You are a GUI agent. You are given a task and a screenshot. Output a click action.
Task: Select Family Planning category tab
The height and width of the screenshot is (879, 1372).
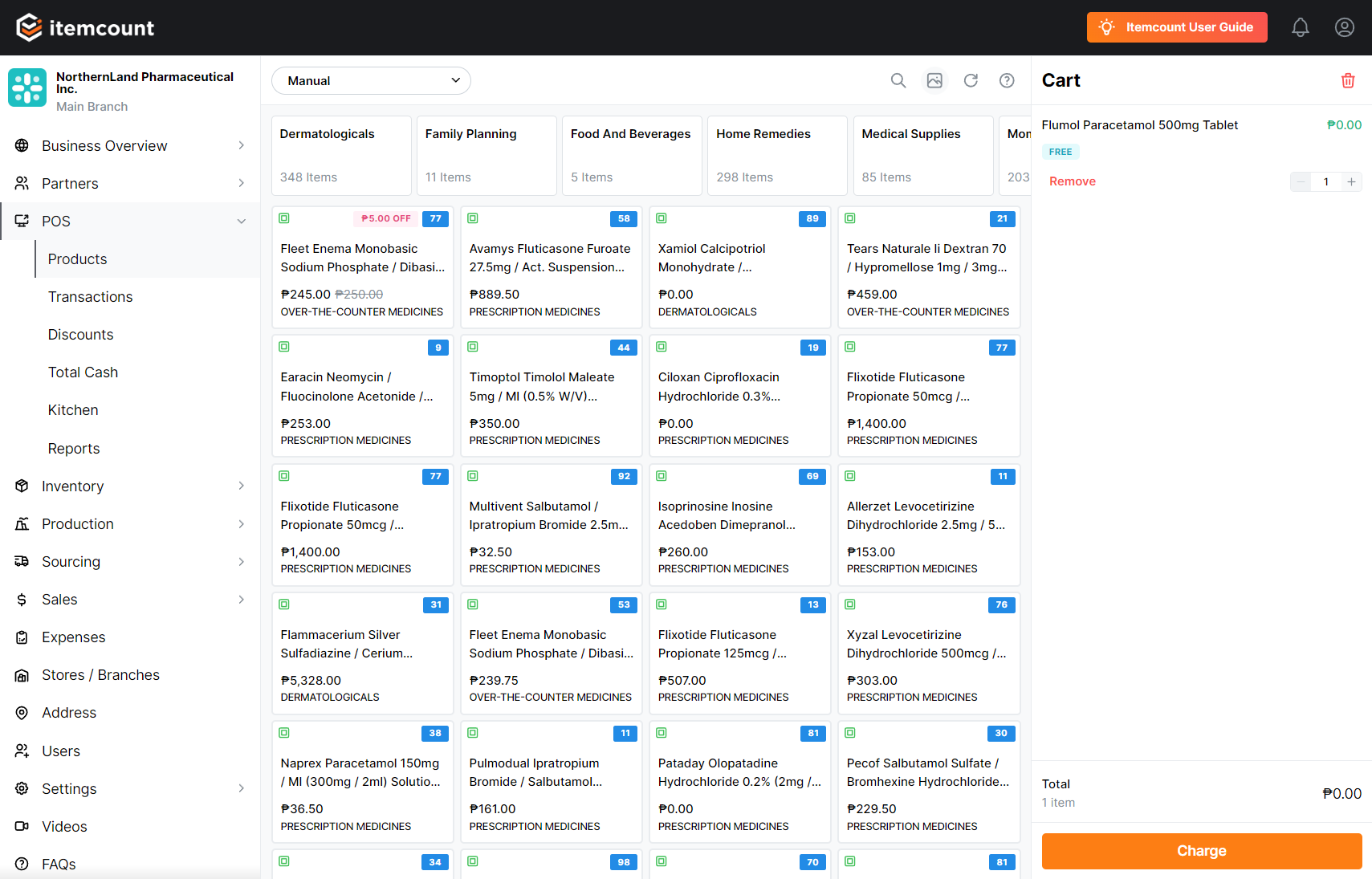[487, 155]
